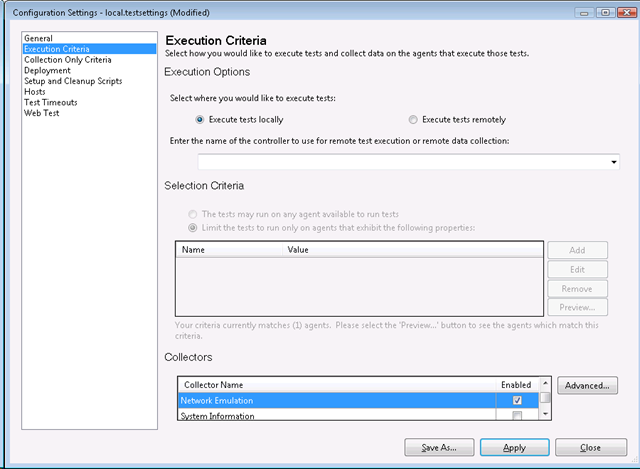Click the Close button at bottom
The height and width of the screenshot is (469, 640).
pyautogui.click(x=591, y=447)
